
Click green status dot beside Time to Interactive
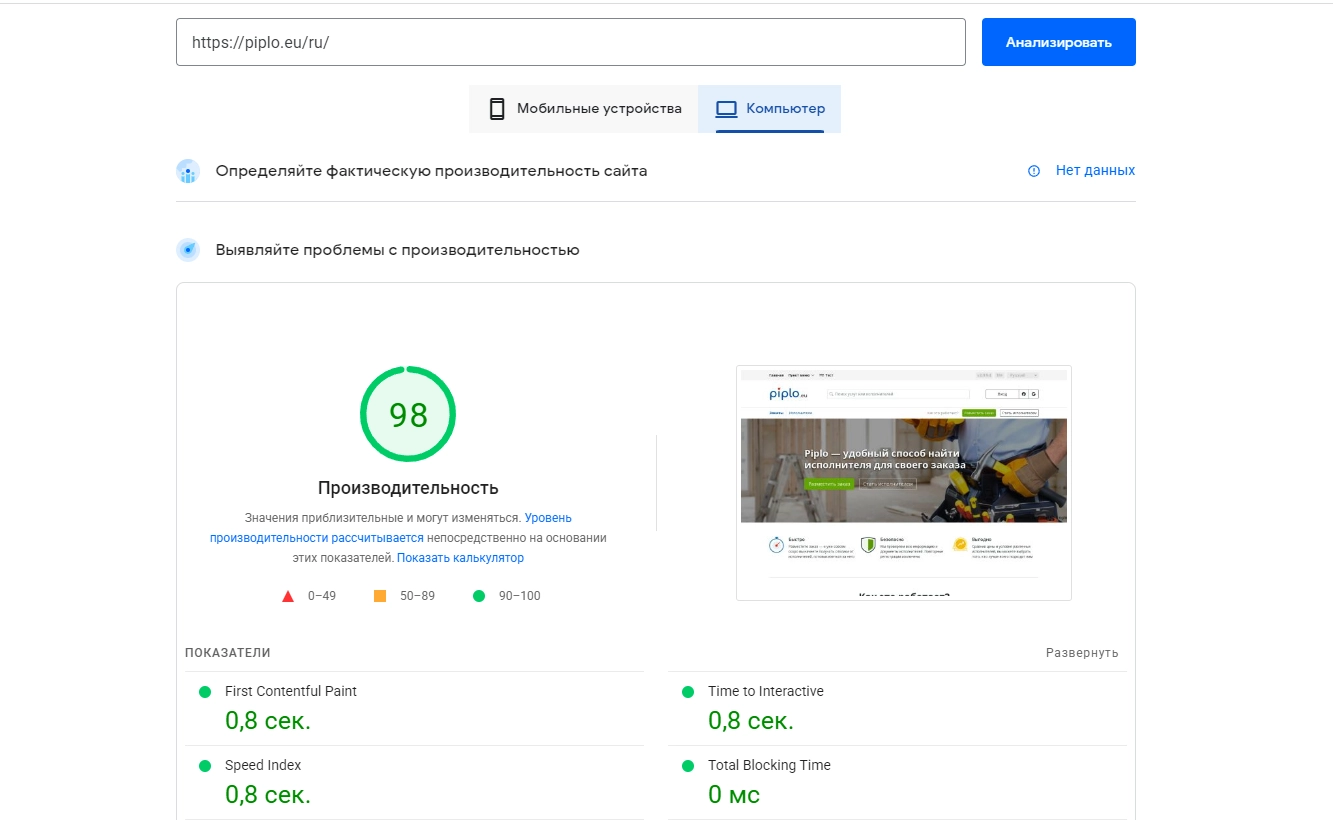point(688,692)
